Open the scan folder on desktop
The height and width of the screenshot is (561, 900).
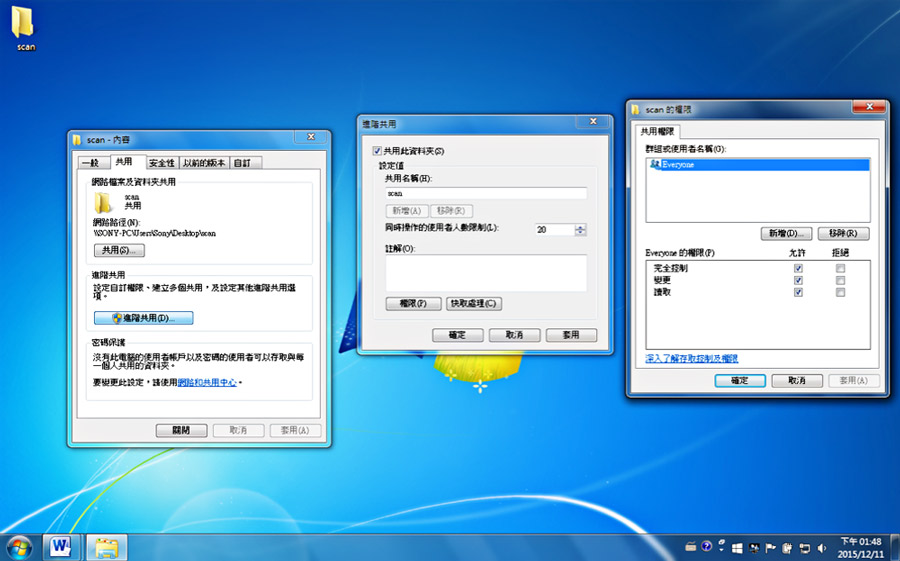(24, 29)
